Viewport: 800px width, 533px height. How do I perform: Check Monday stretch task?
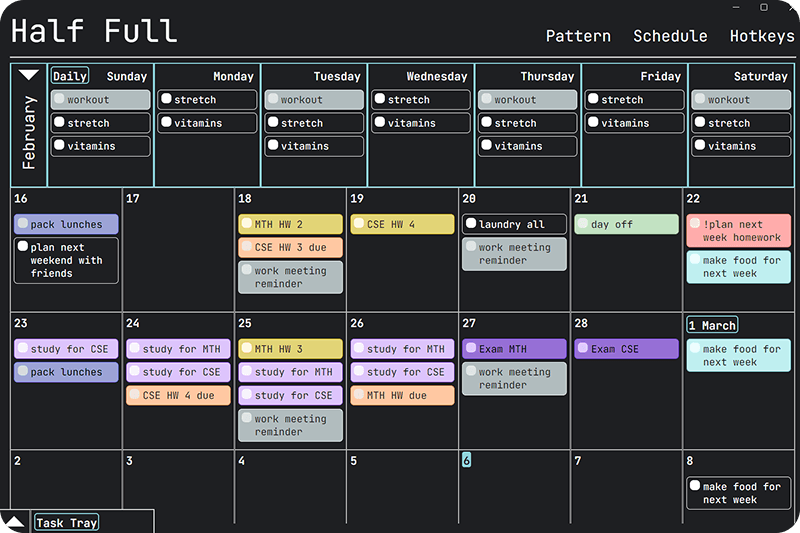click(166, 98)
